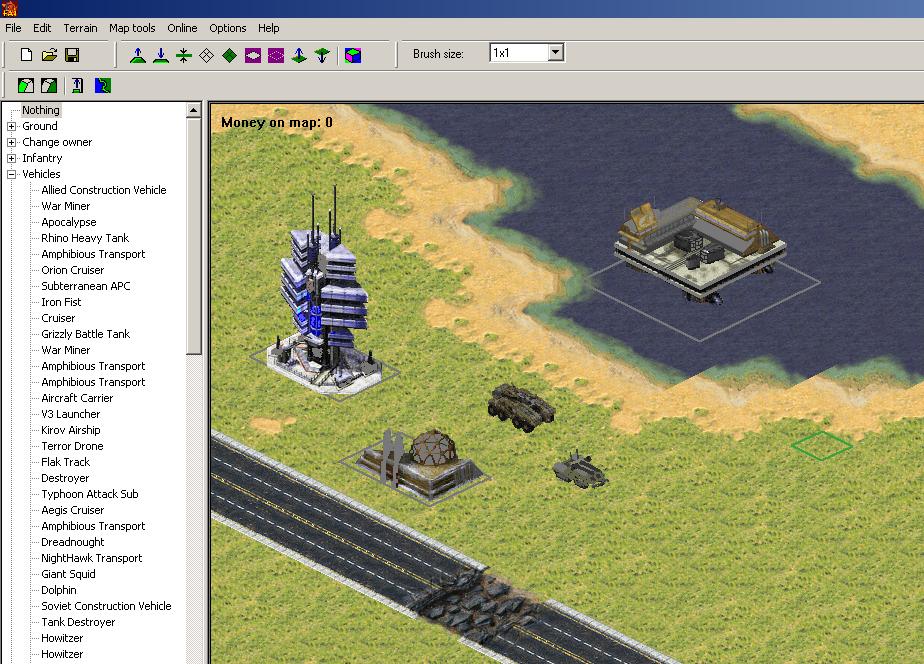Click the outlined white diamond tile icon
The width and height of the screenshot is (924, 664).
[206, 55]
